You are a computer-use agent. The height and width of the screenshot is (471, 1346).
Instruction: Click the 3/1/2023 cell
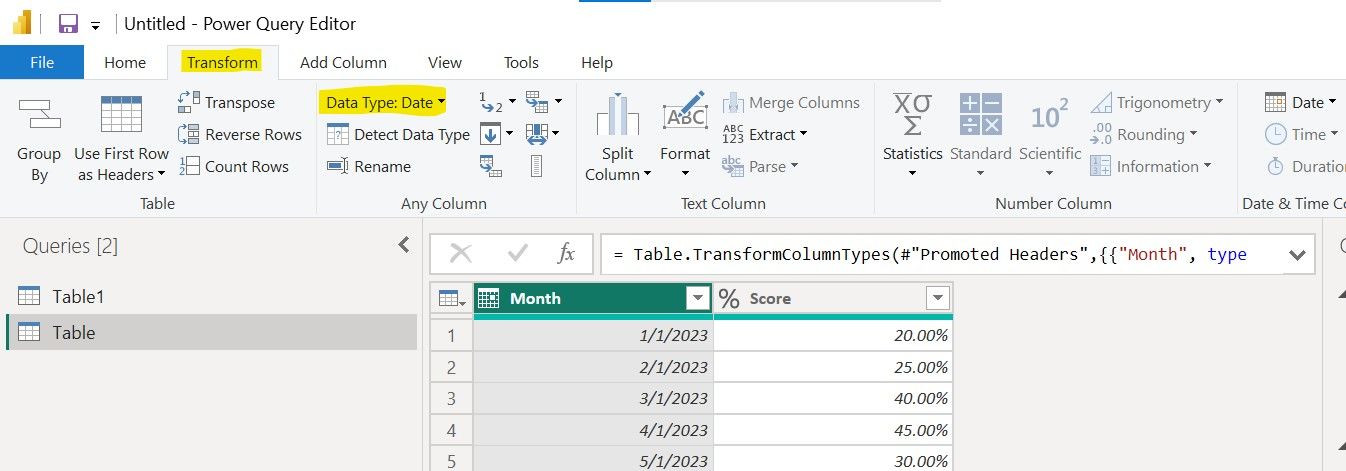pos(593,398)
